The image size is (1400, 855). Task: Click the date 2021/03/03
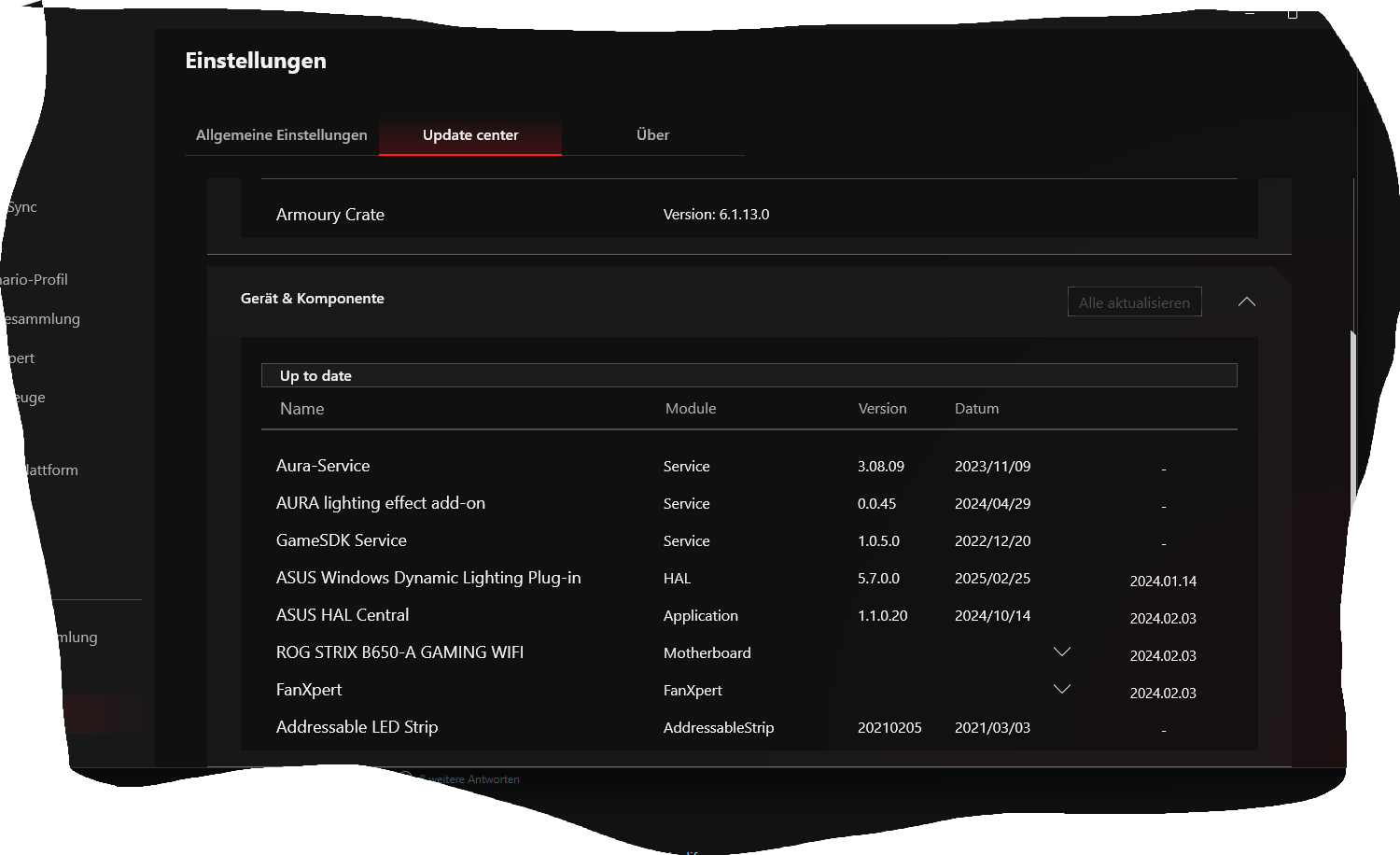(992, 728)
